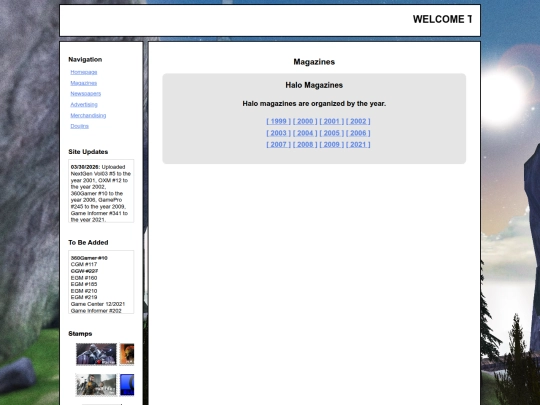The width and height of the screenshot is (540, 405).
Task: Click the blue stamp in the second stamp row
Action: (x=127, y=385)
